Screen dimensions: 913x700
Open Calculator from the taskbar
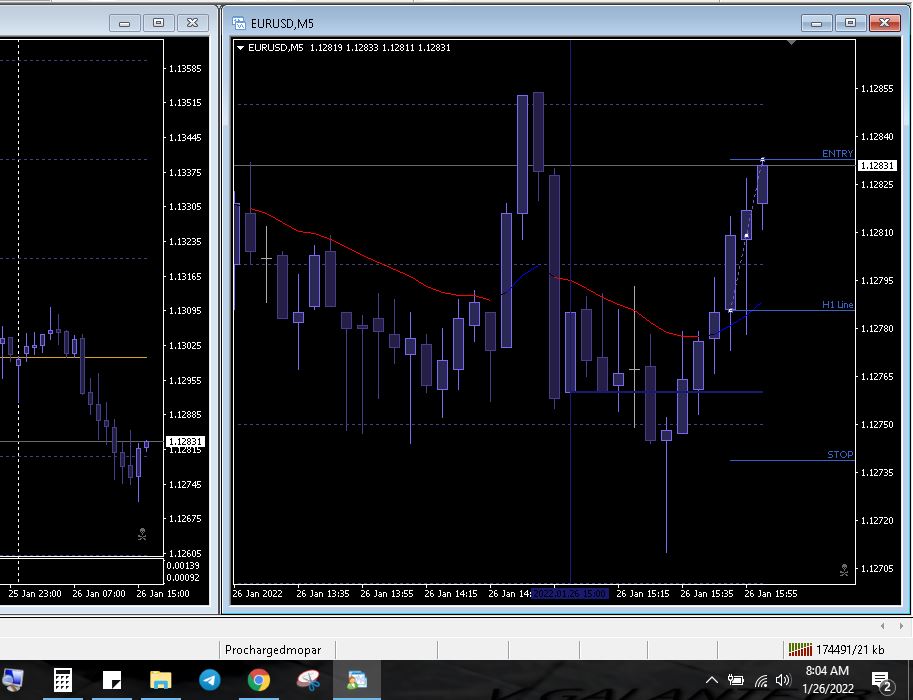[62, 681]
